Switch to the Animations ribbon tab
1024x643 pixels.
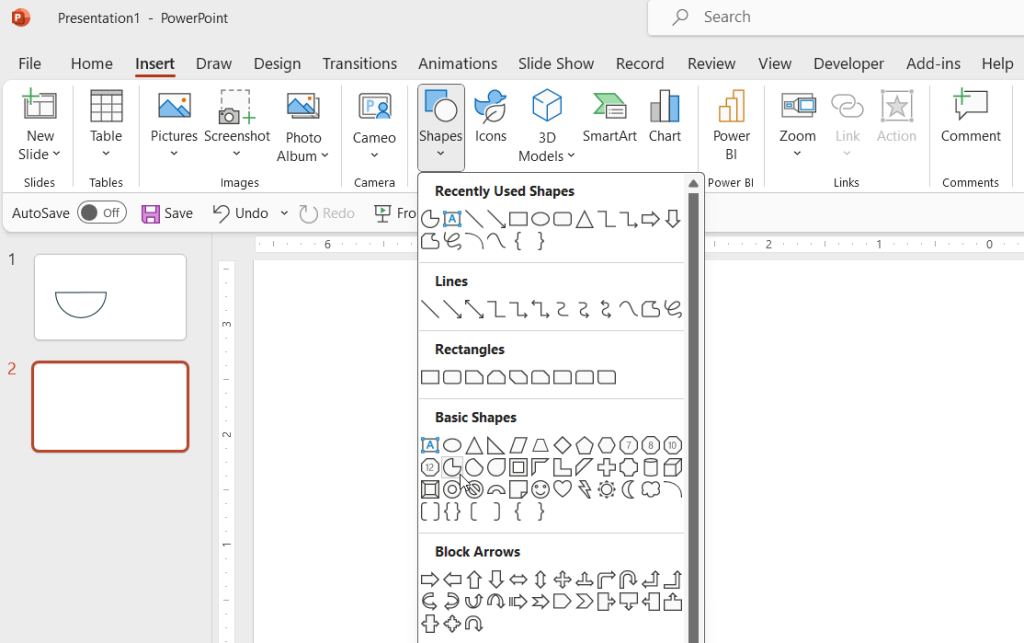457,63
